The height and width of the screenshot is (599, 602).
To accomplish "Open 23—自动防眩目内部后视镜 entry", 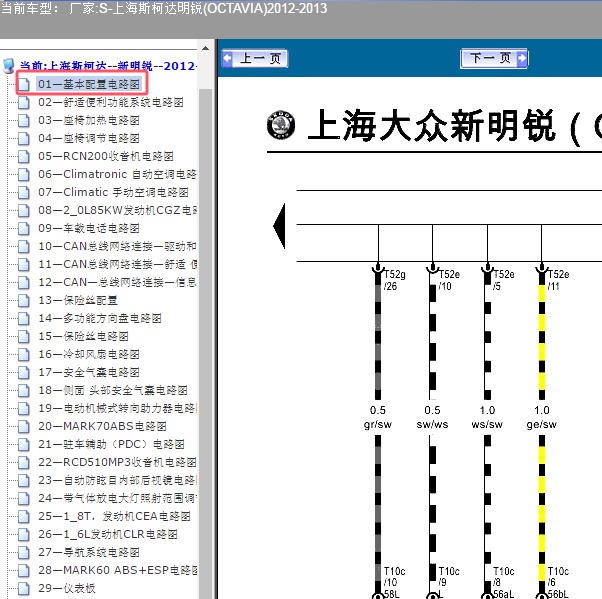I will pyautogui.click(x=117, y=480).
